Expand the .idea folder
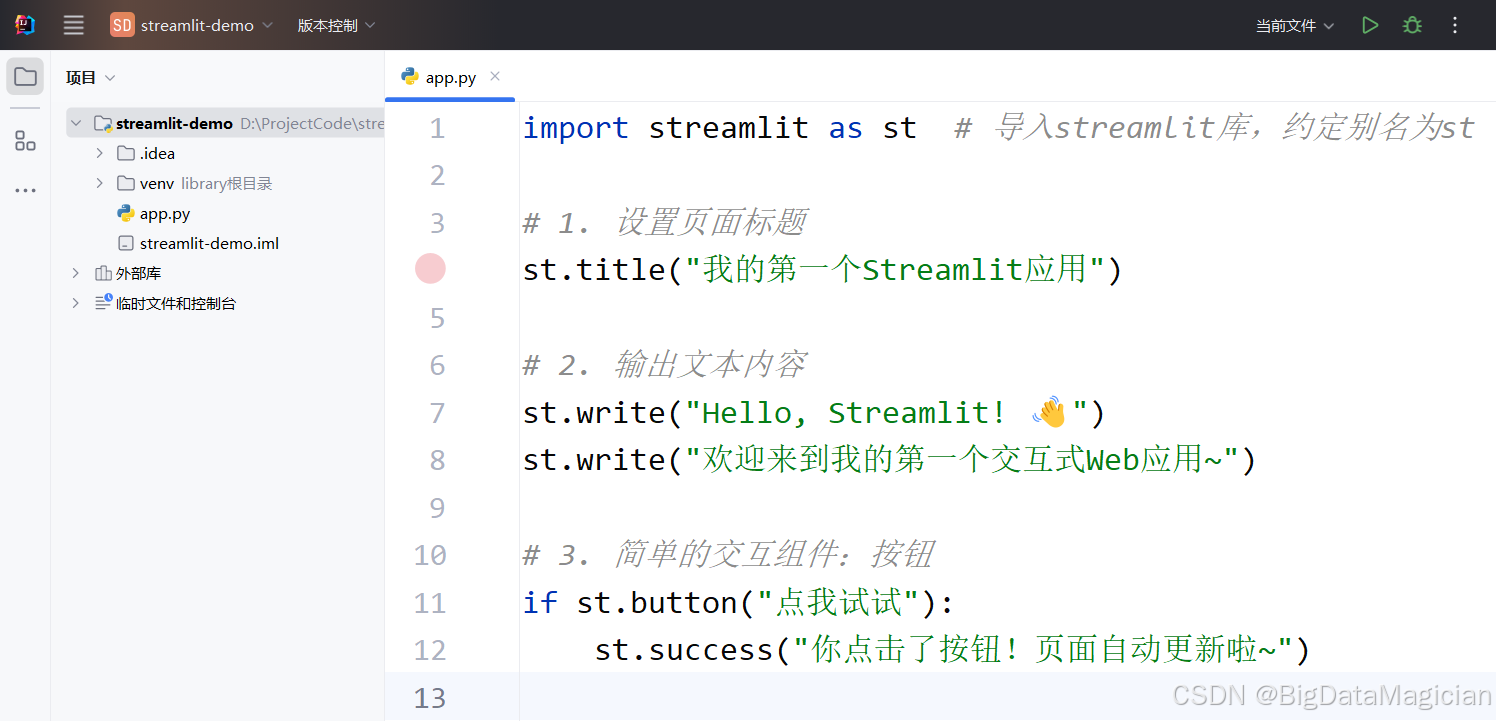This screenshot has height=721, width=1496. pyautogui.click(x=99, y=153)
